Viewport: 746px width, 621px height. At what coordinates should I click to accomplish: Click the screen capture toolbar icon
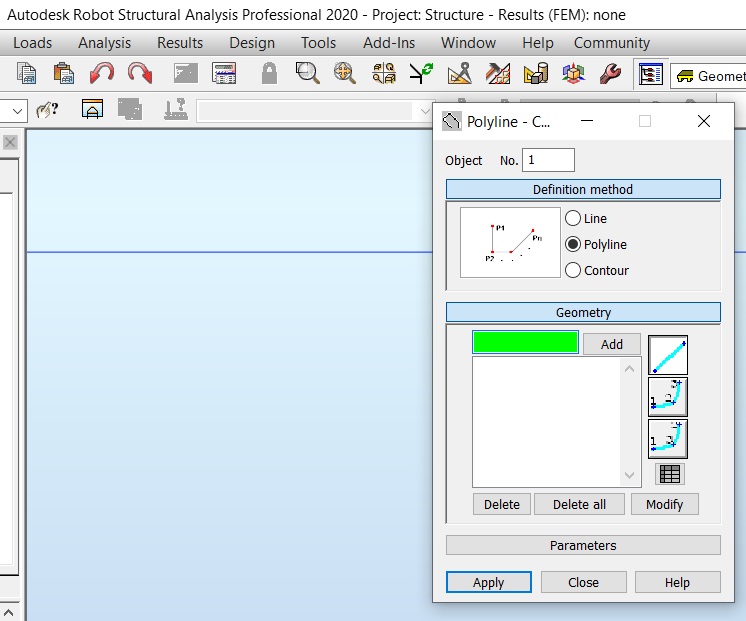point(186,74)
